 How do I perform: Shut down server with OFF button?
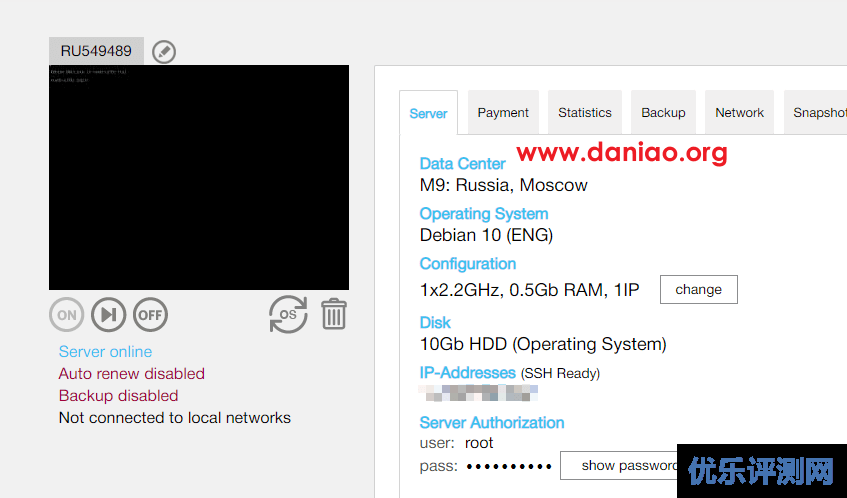tap(150, 314)
